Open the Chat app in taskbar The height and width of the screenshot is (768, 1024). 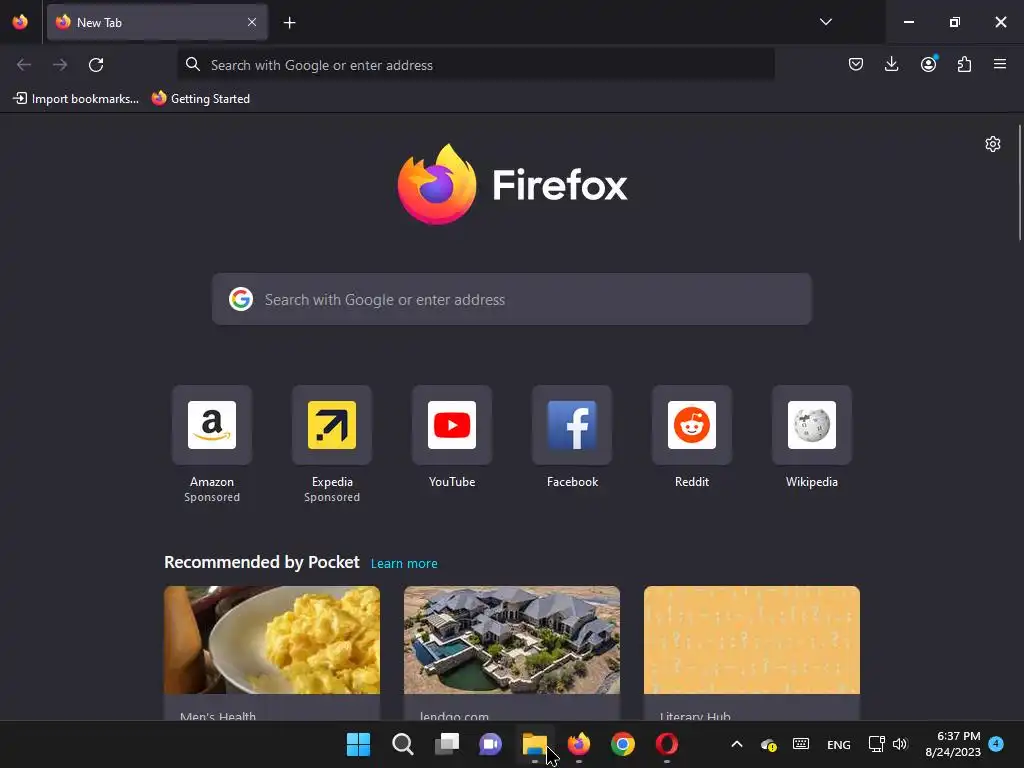490,744
